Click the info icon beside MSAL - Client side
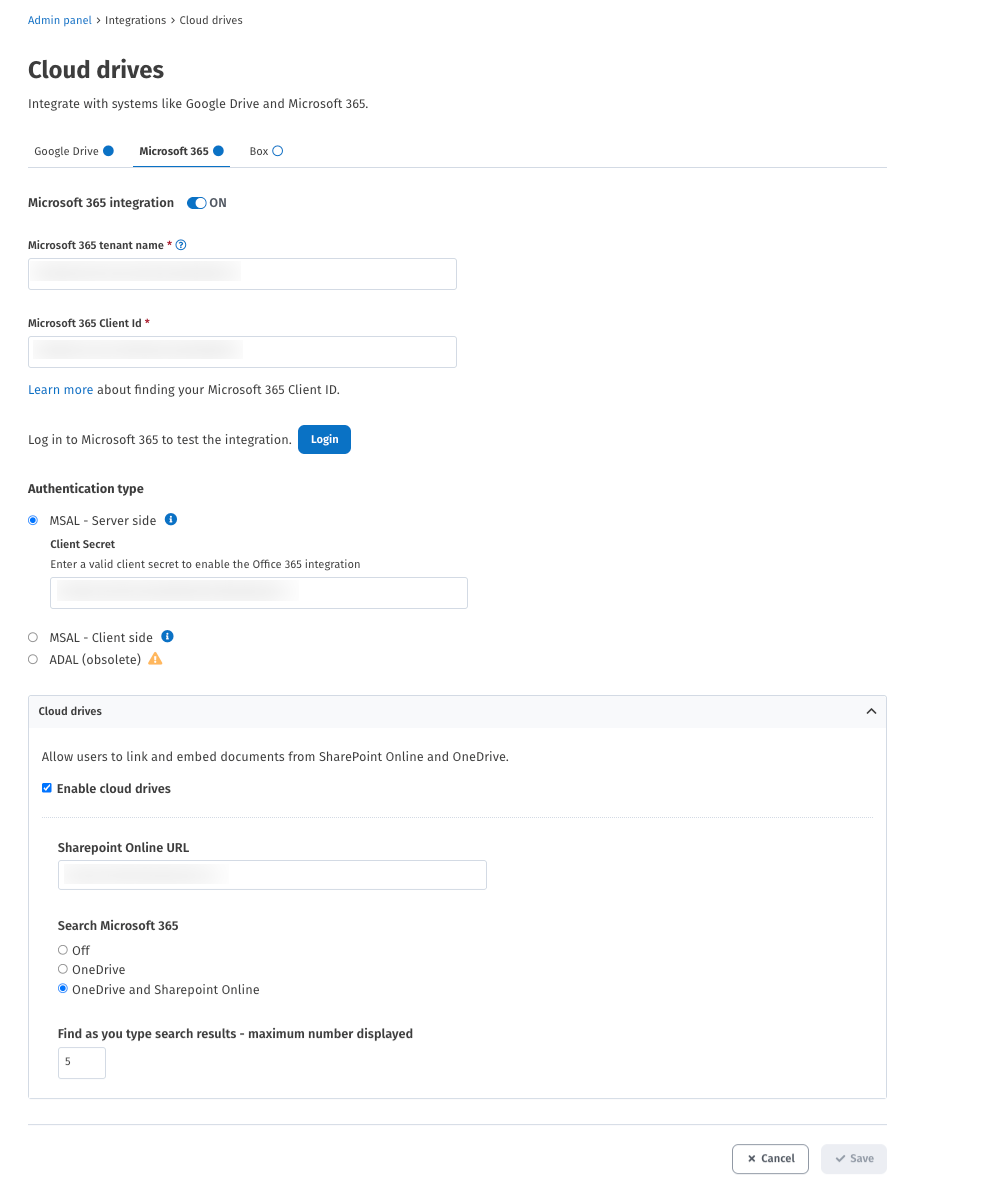Screen dimensions: 987x1185 (x=167, y=636)
